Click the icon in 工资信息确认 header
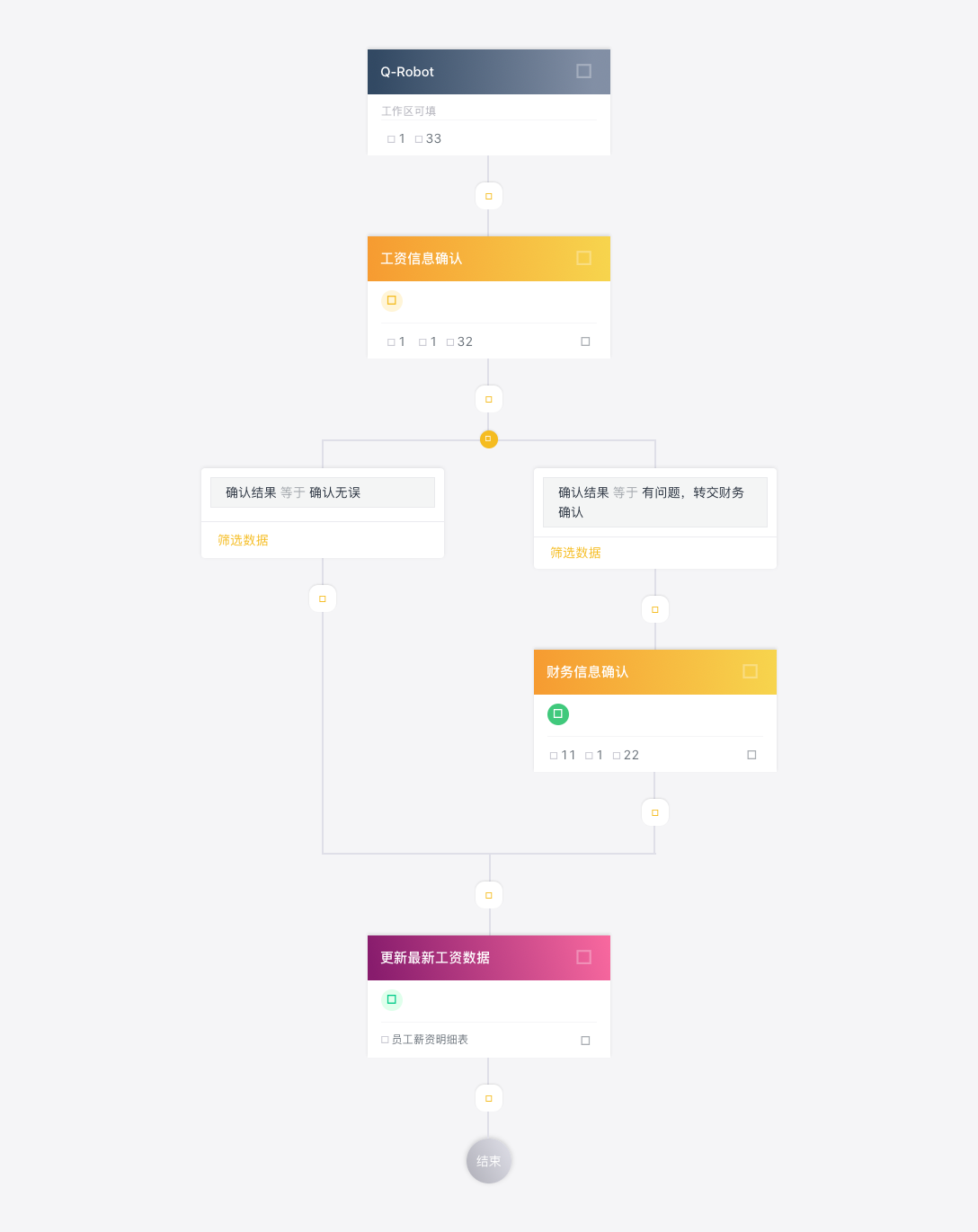The height and width of the screenshot is (1232, 978). point(583,258)
